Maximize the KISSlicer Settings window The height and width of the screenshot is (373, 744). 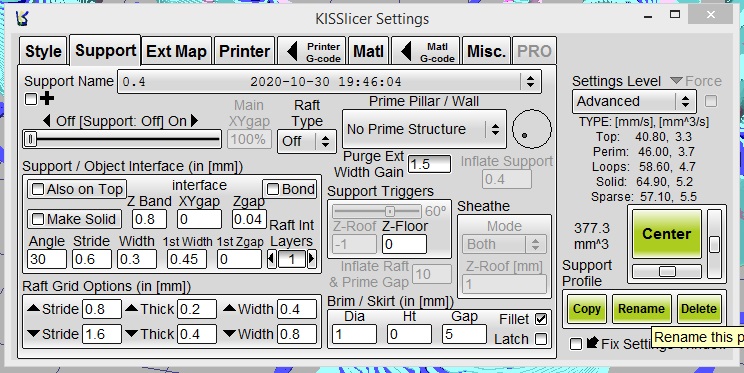pyautogui.click(x=675, y=15)
